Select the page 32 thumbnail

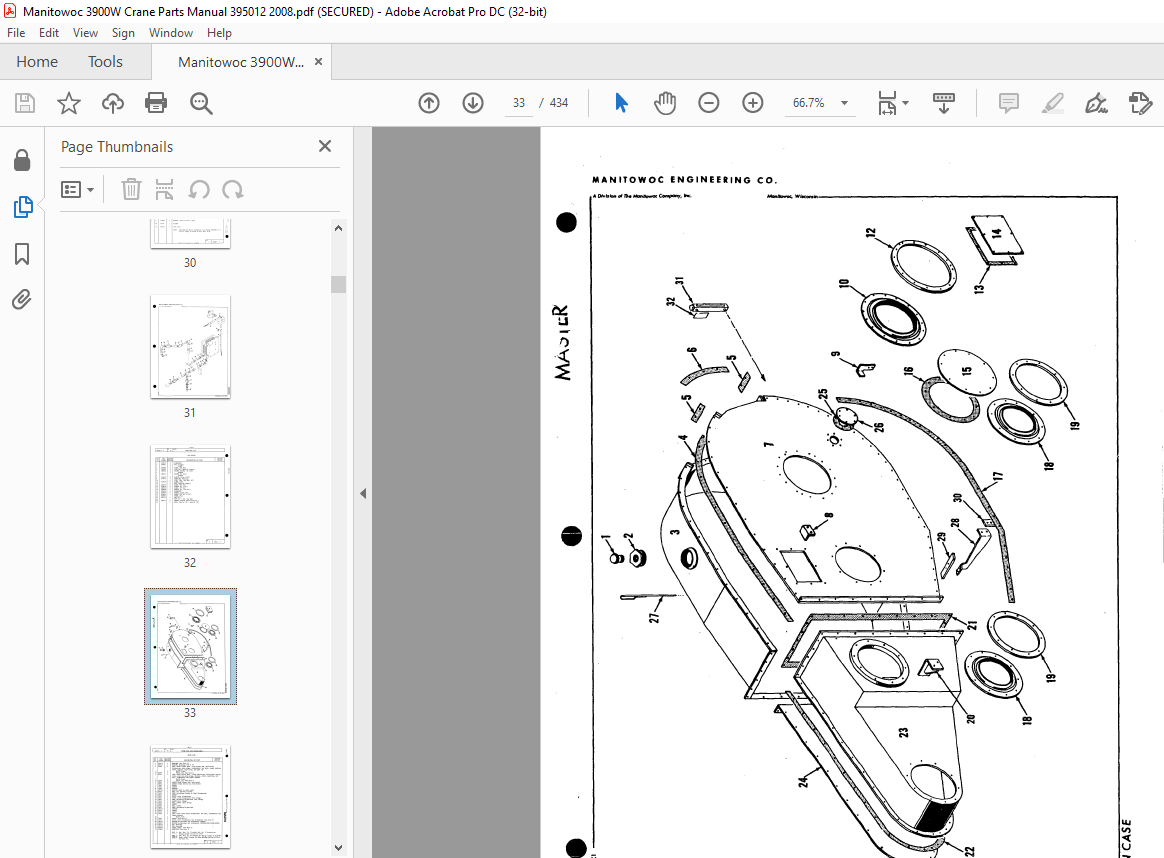coord(191,497)
